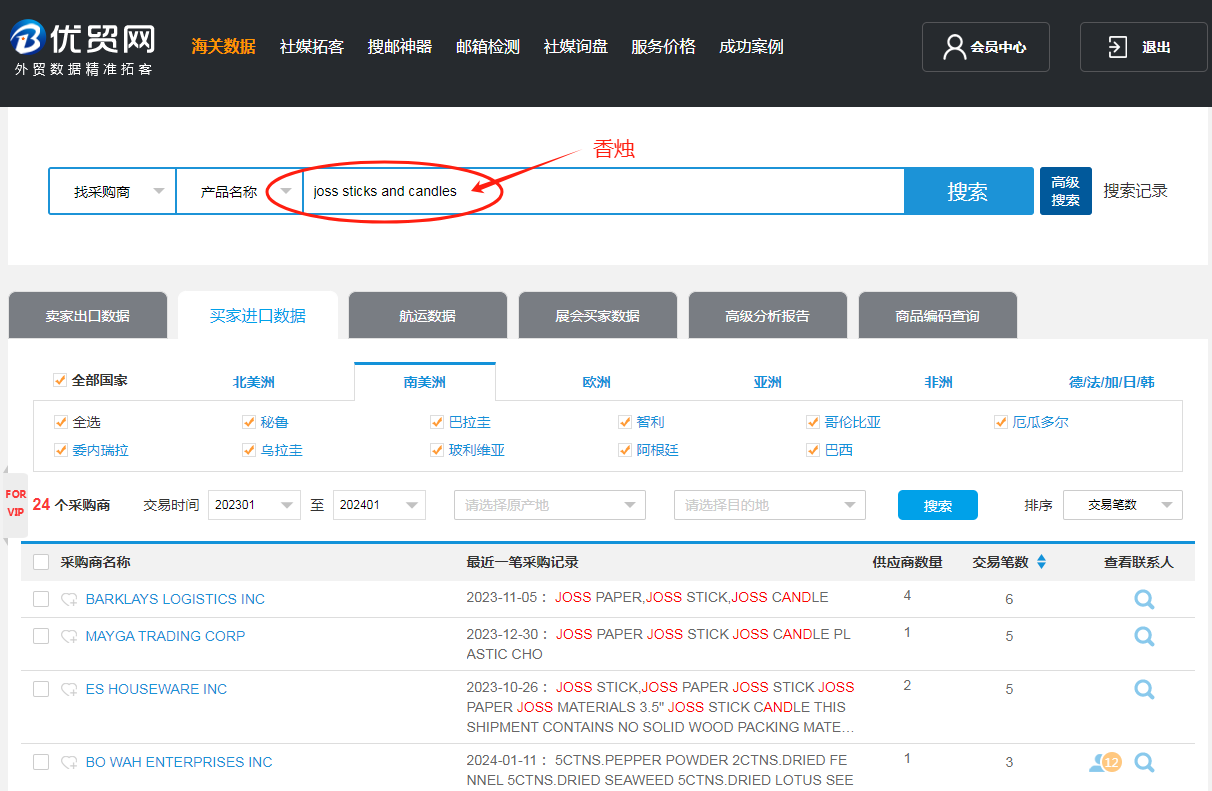
Task: Click the FOR VIP side tab
Action: pos(15,503)
